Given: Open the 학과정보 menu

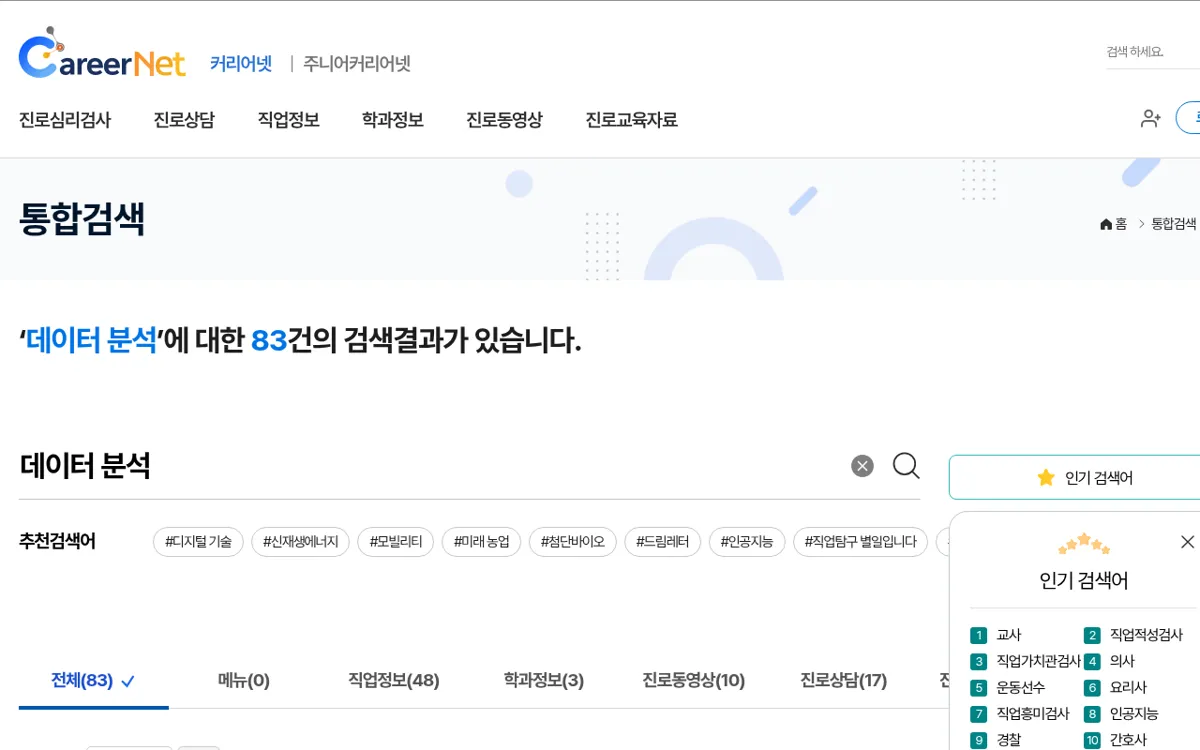Looking at the screenshot, I should 392,120.
